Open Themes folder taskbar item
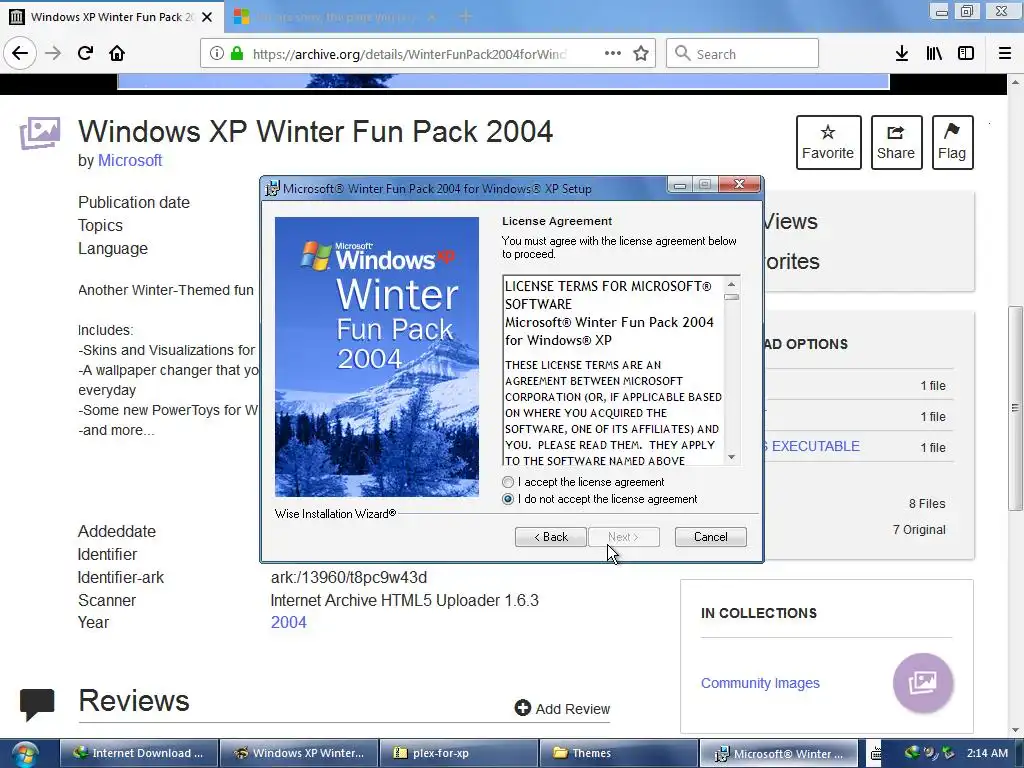Viewport: 1024px width, 768px height. (619, 753)
